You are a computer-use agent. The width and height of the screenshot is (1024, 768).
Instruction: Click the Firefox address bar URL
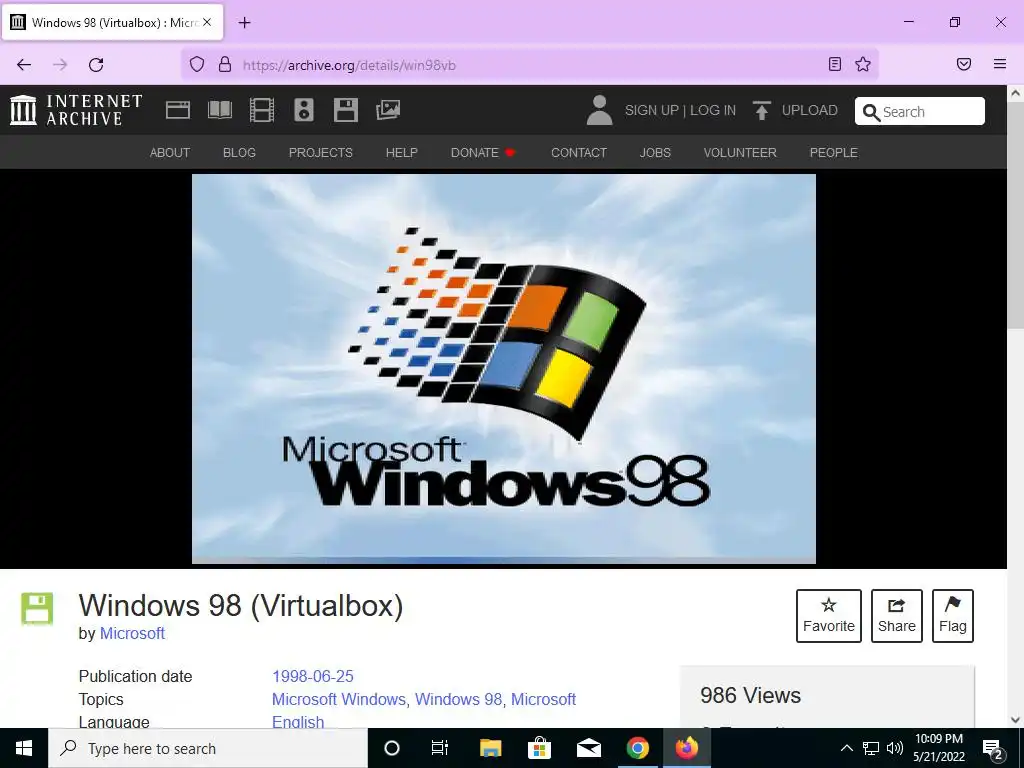pos(349,65)
